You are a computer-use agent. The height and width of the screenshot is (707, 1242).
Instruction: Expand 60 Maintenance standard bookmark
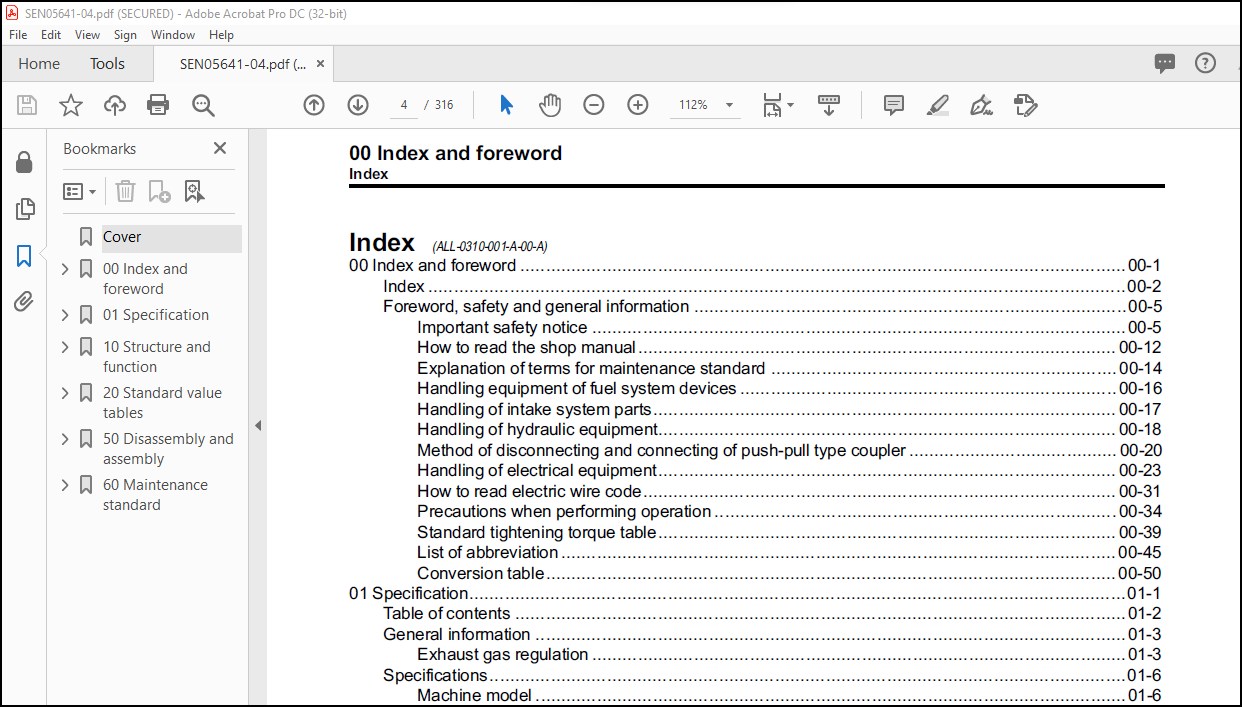(65, 485)
